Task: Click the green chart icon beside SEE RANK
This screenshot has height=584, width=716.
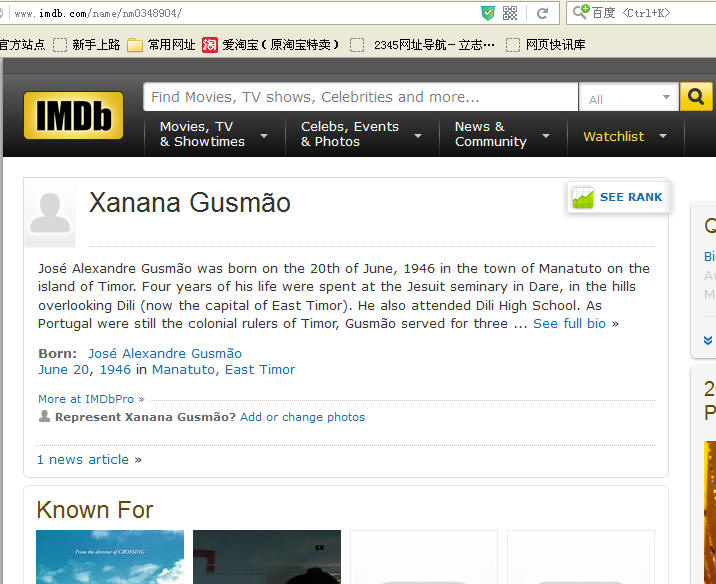Action: 583,198
